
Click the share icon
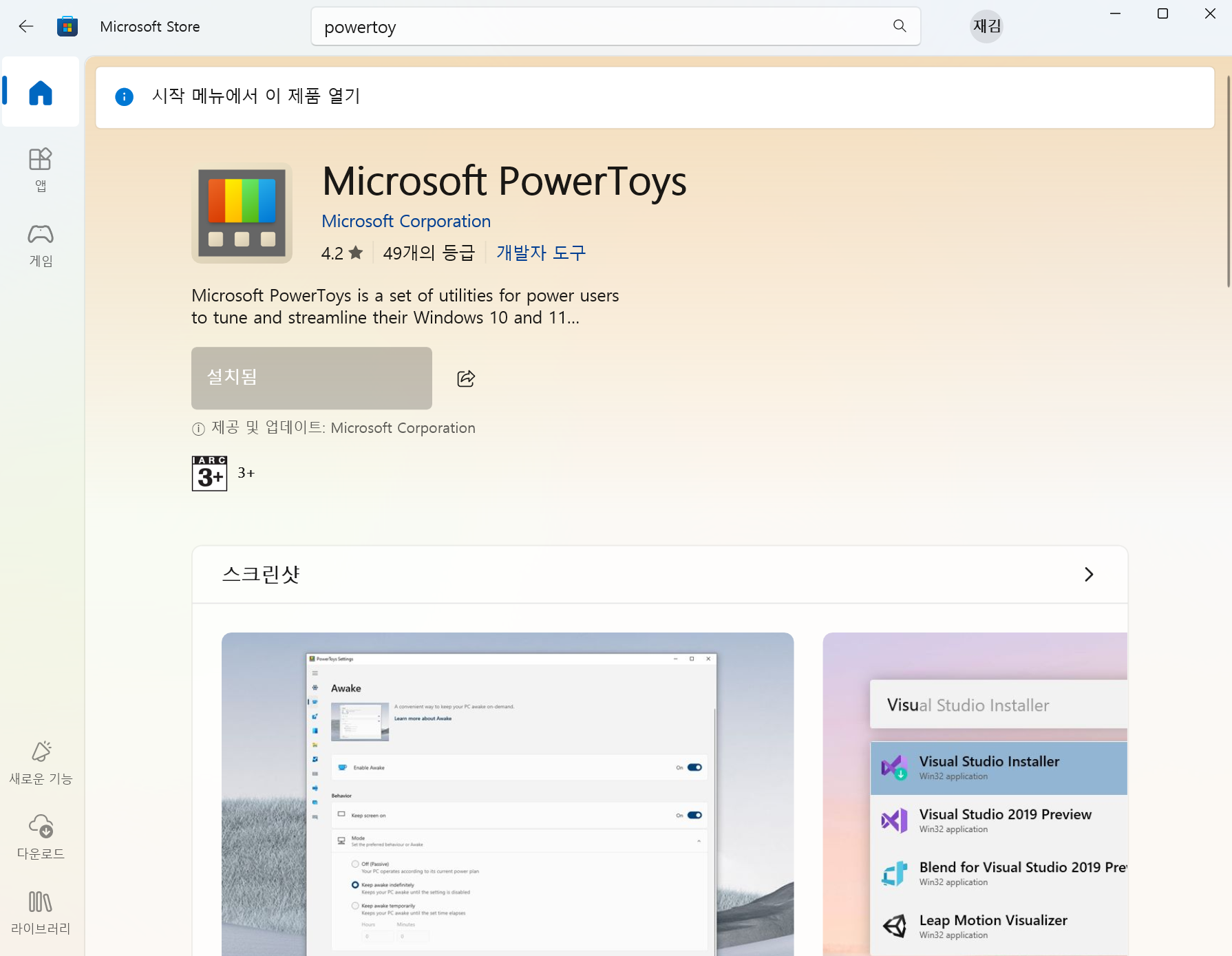(466, 379)
